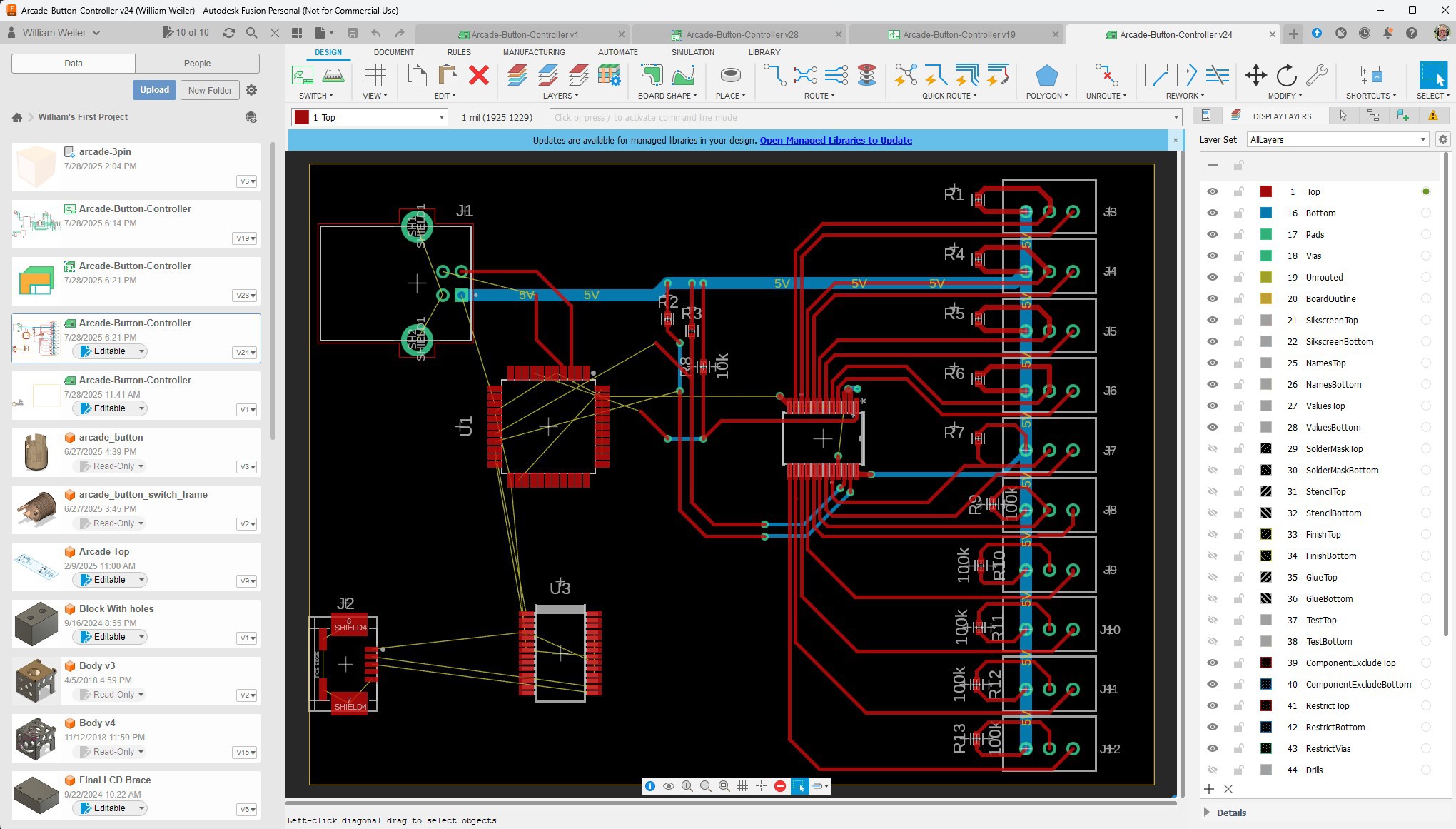Click the Paste icon in Edit group

[448, 75]
